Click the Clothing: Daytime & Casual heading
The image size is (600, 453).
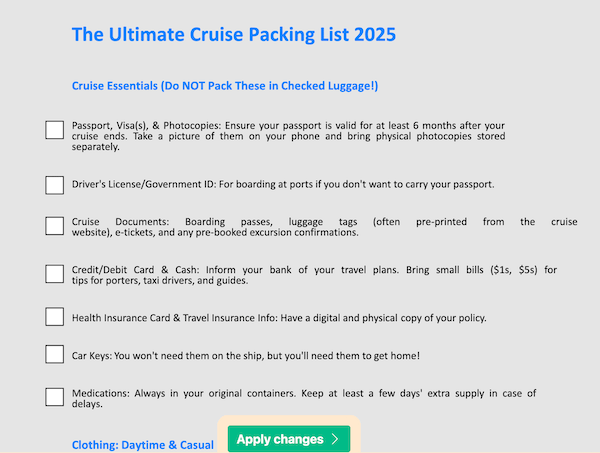pyautogui.click(x=143, y=444)
